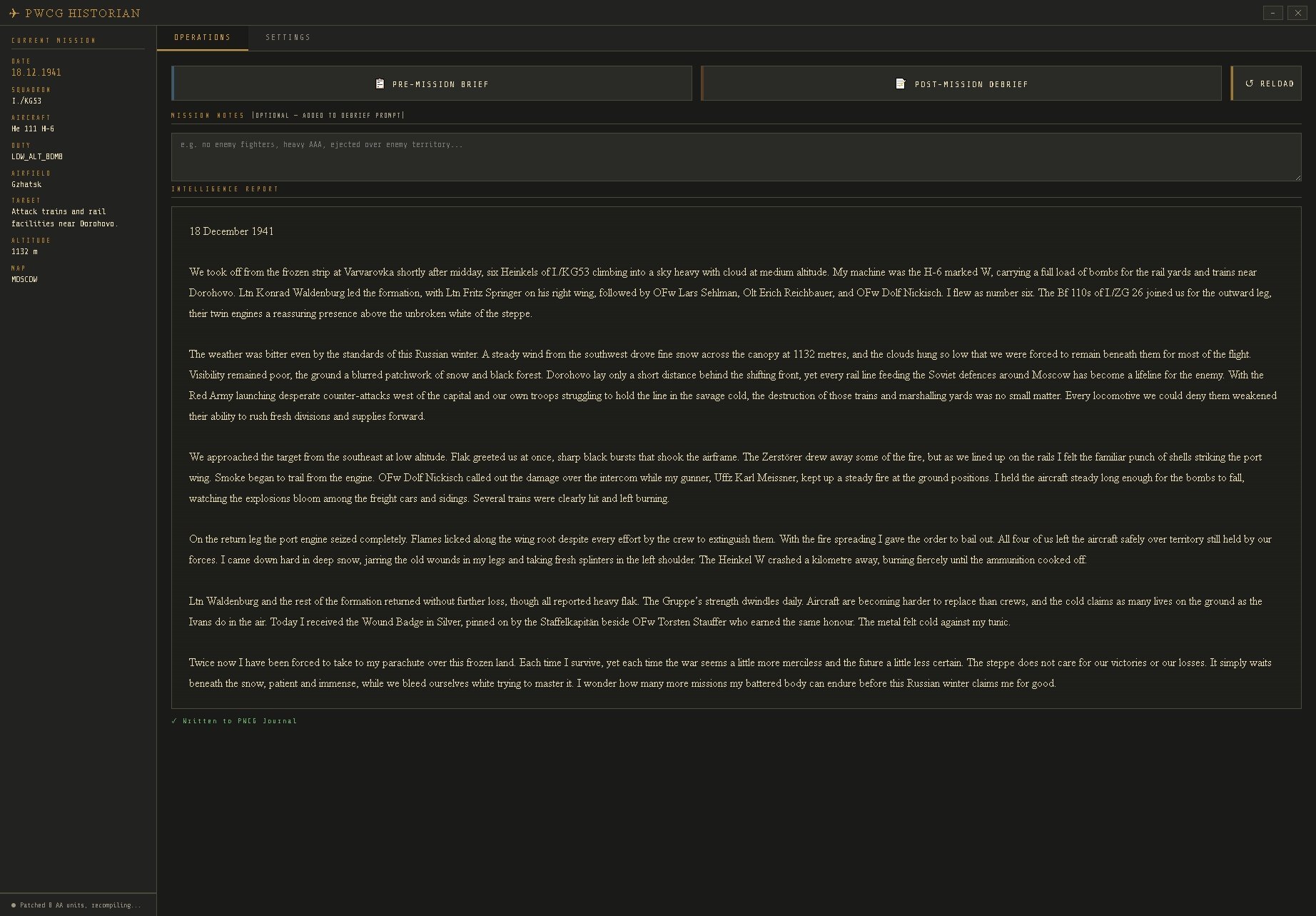
Task: Generate the Post-Mission Debrief
Action: (x=961, y=84)
